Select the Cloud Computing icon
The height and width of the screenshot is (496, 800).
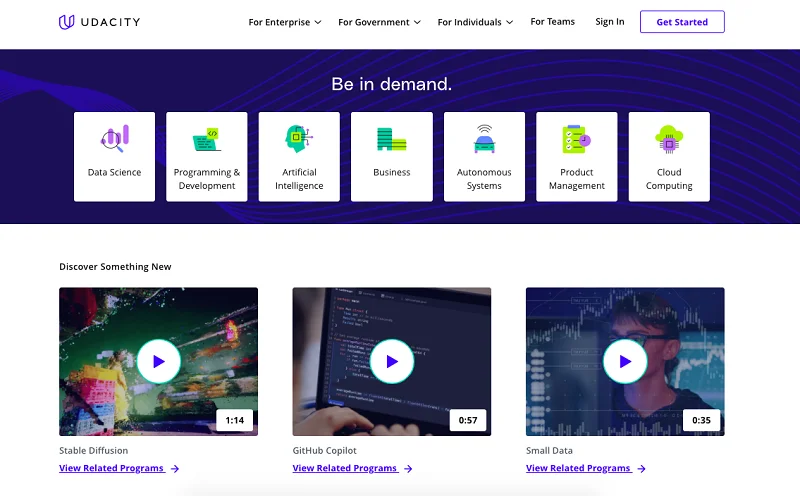(x=669, y=139)
